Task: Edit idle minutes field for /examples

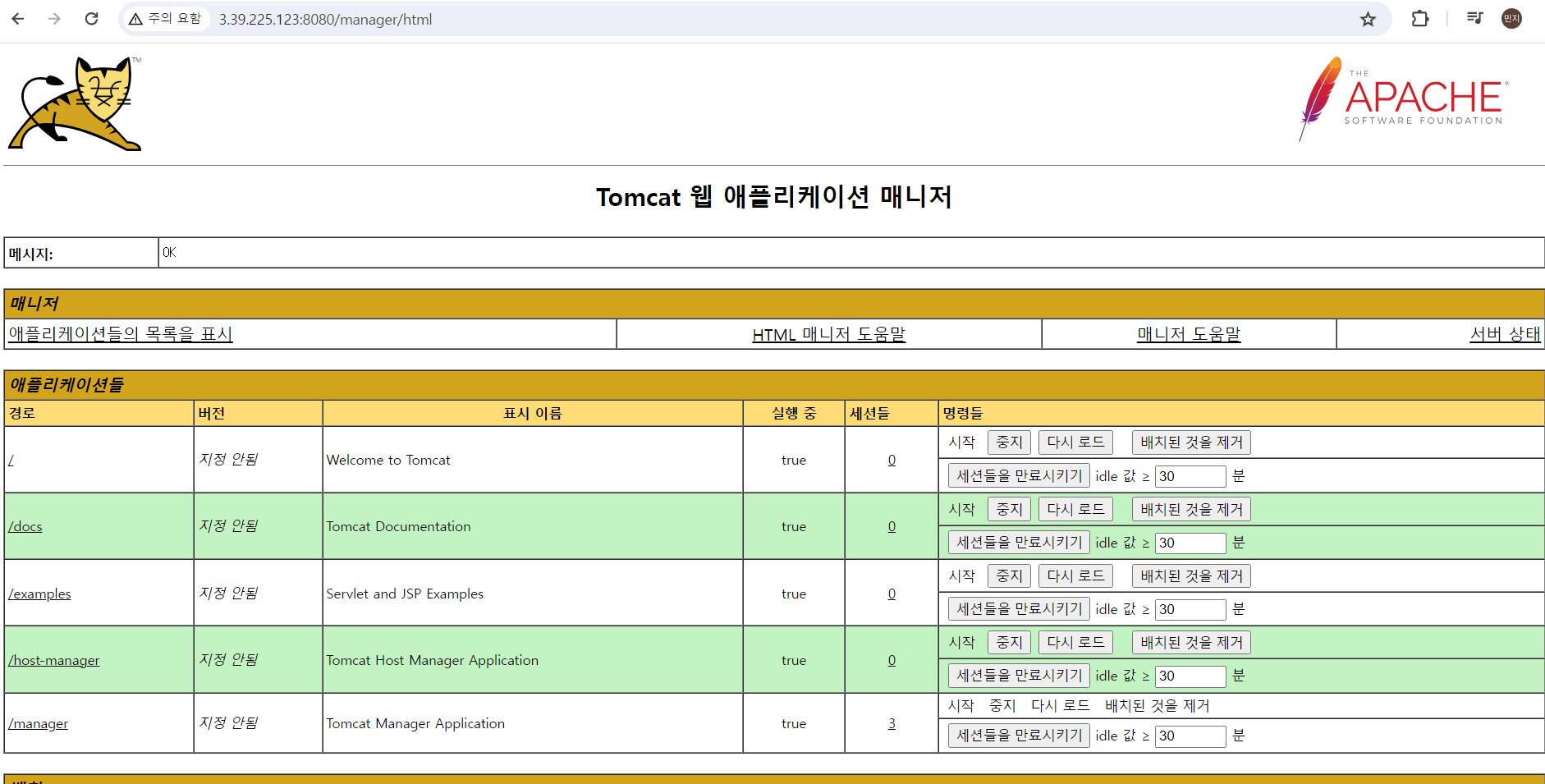Action: [1190, 609]
